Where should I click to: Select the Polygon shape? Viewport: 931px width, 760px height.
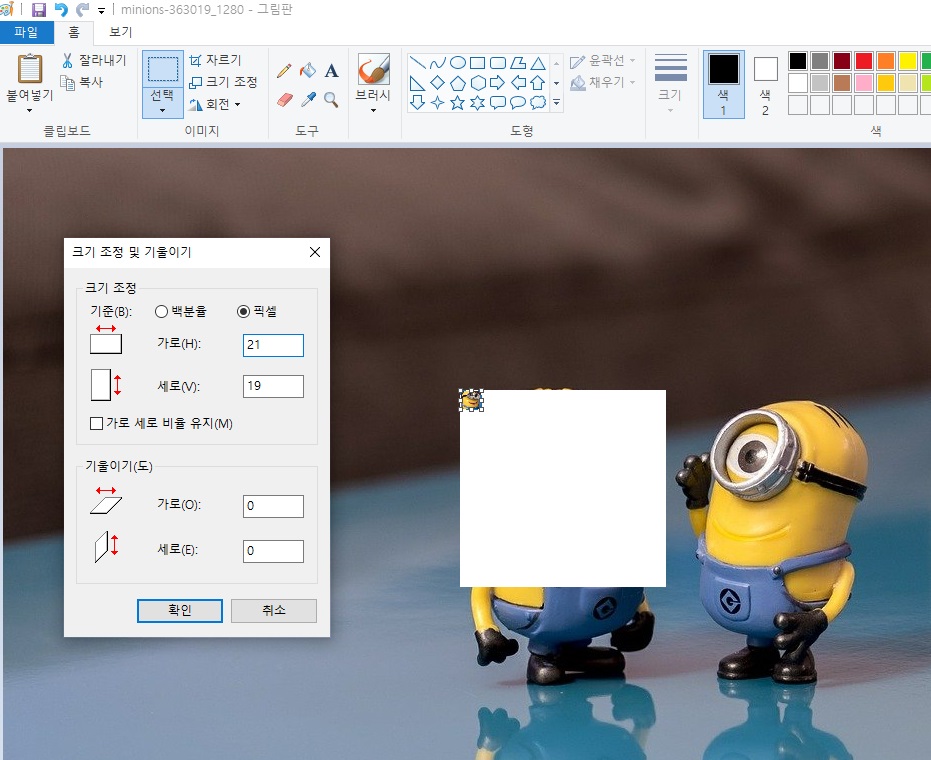[518, 63]
